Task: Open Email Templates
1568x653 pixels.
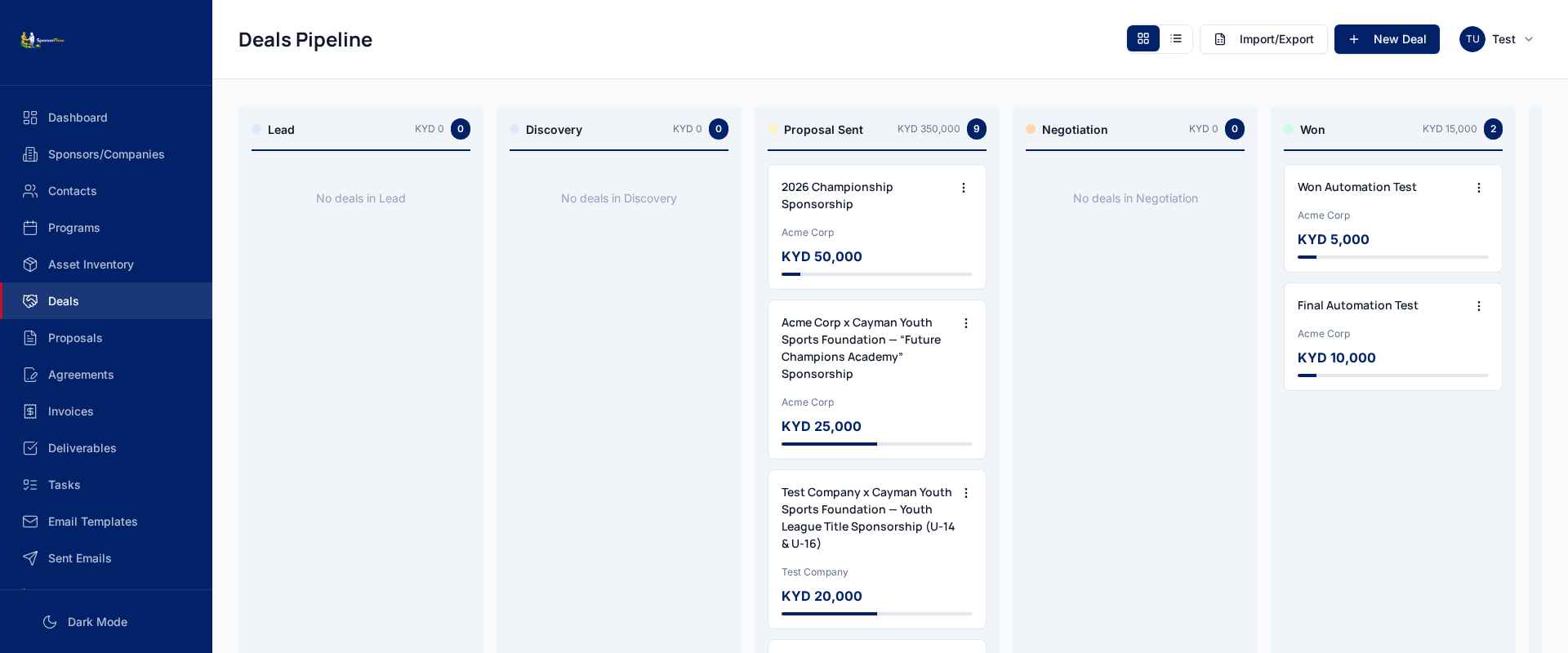Action: 106,522
